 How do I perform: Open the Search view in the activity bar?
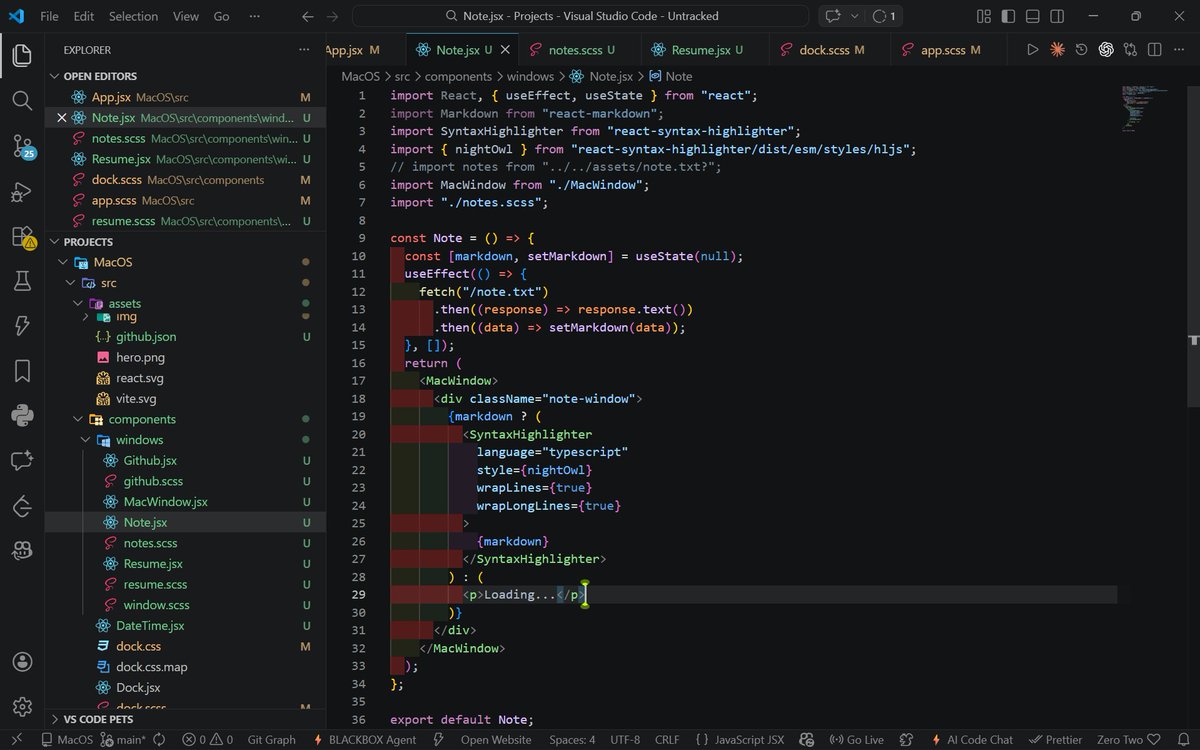(x=22, y=100)
